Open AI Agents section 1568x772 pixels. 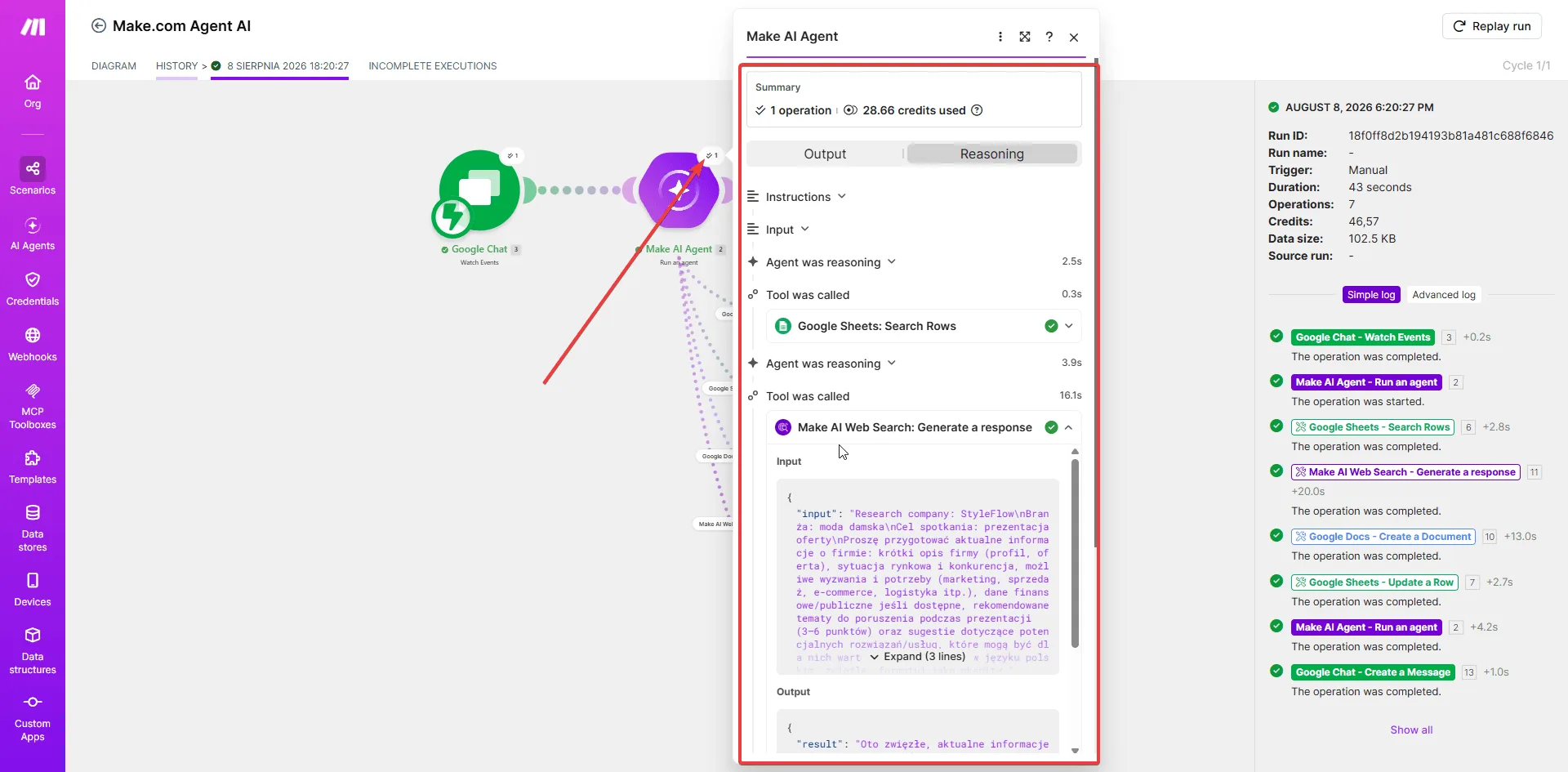(33, 234)
